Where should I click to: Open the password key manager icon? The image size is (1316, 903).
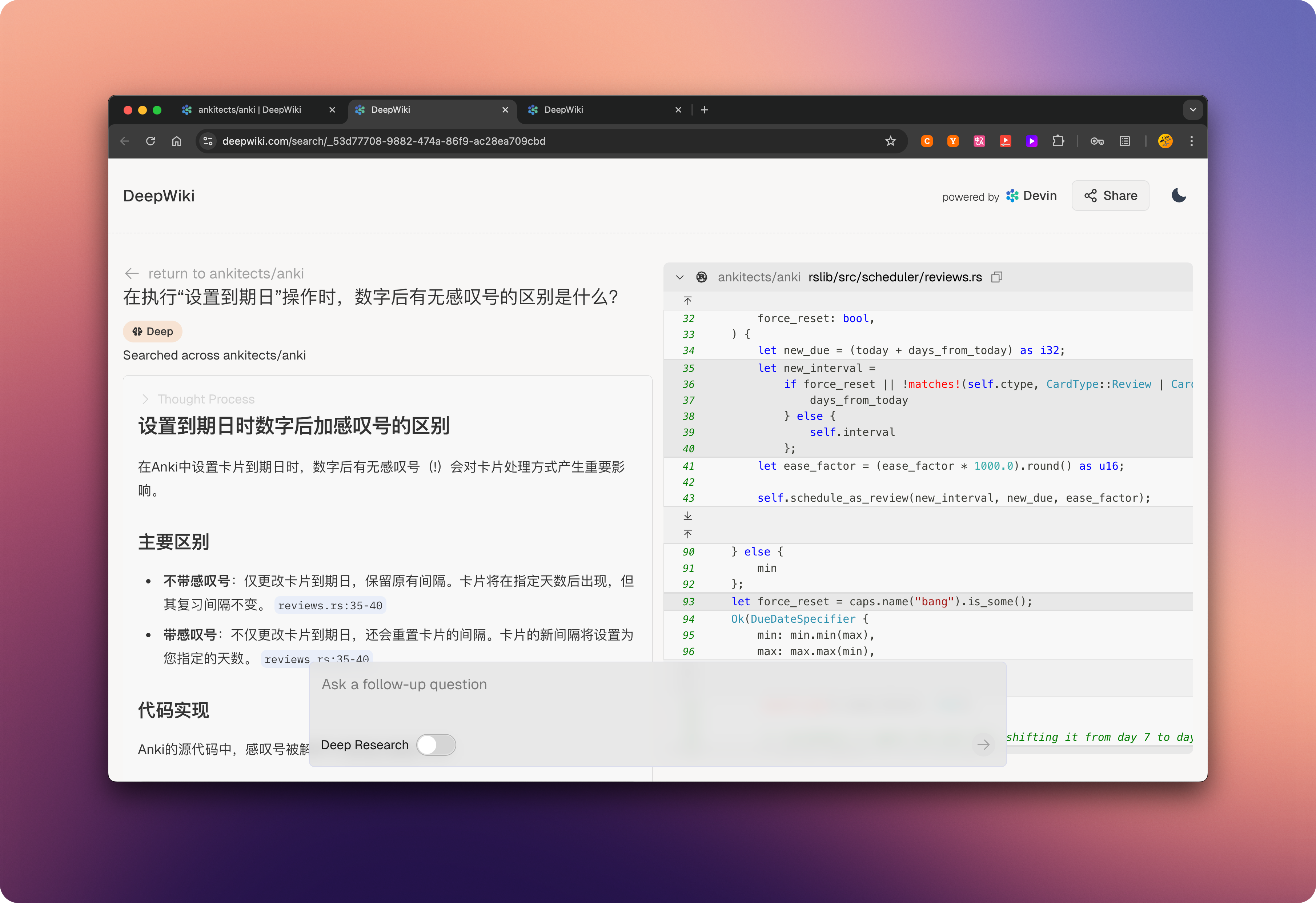tap(1098, 141)
